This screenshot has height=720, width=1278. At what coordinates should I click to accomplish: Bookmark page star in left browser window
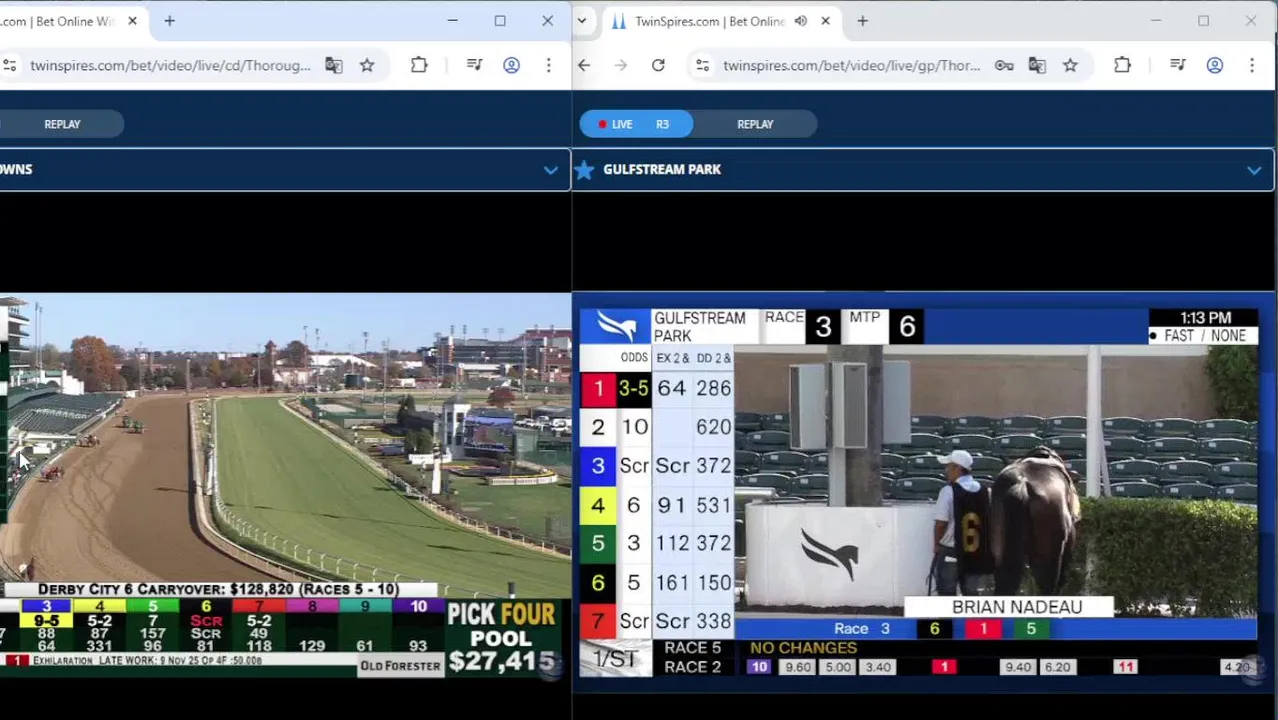click(x=367, y=65)
